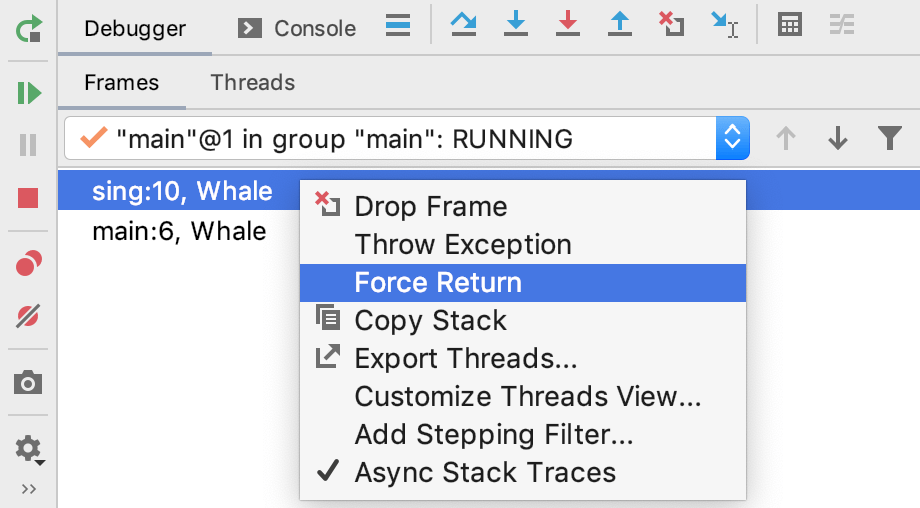This screenshot has height=508, width=920.
Task: Click the Step Out icon
Action: click(x=620, y=25)
